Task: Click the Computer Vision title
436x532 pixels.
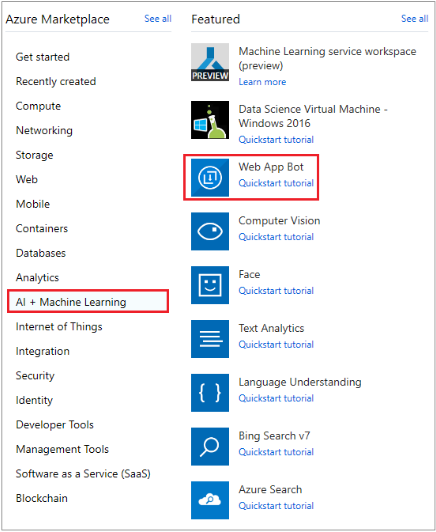Action: point(279,221)
